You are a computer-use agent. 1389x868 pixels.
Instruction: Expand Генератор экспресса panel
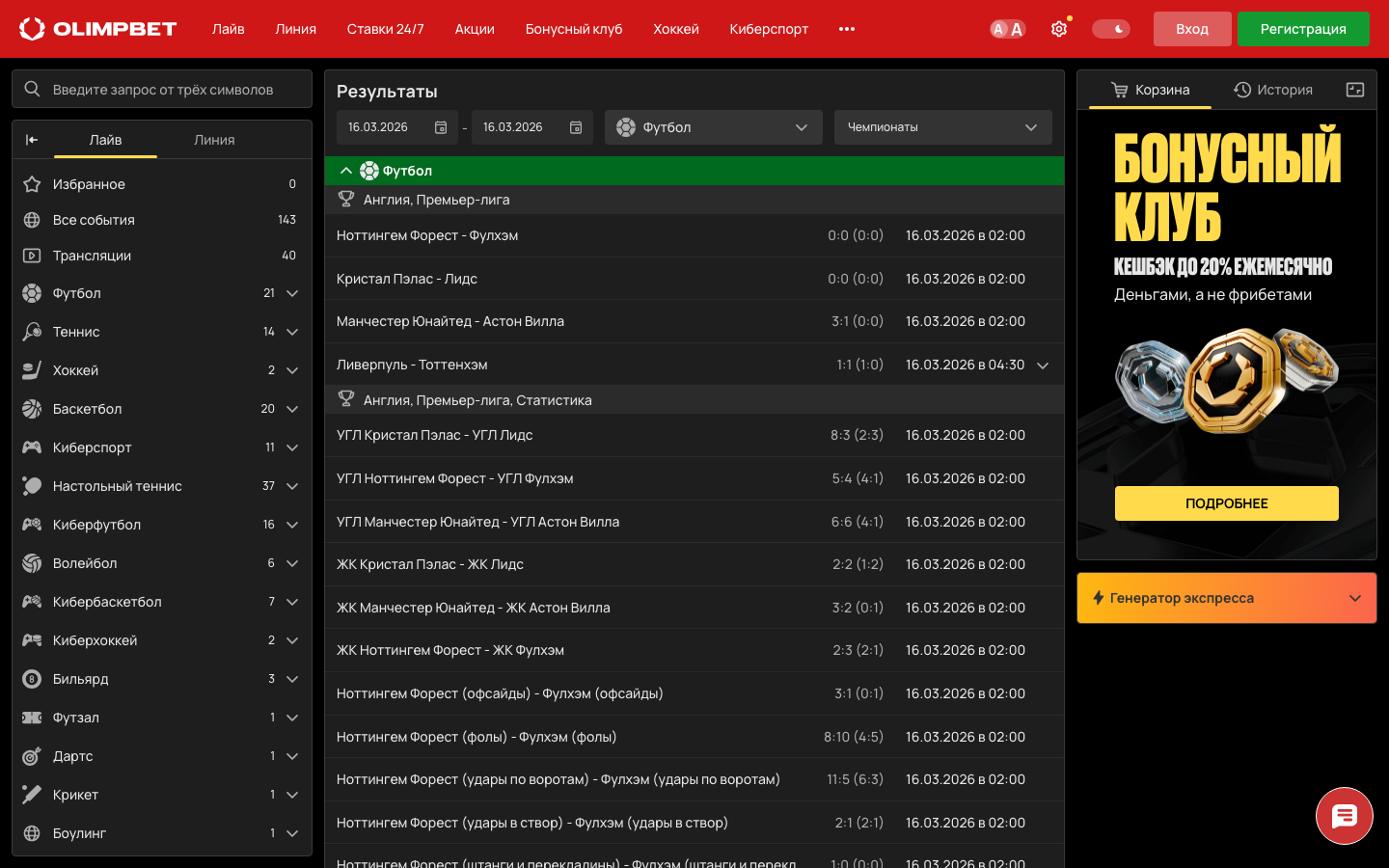(1226, 598)
